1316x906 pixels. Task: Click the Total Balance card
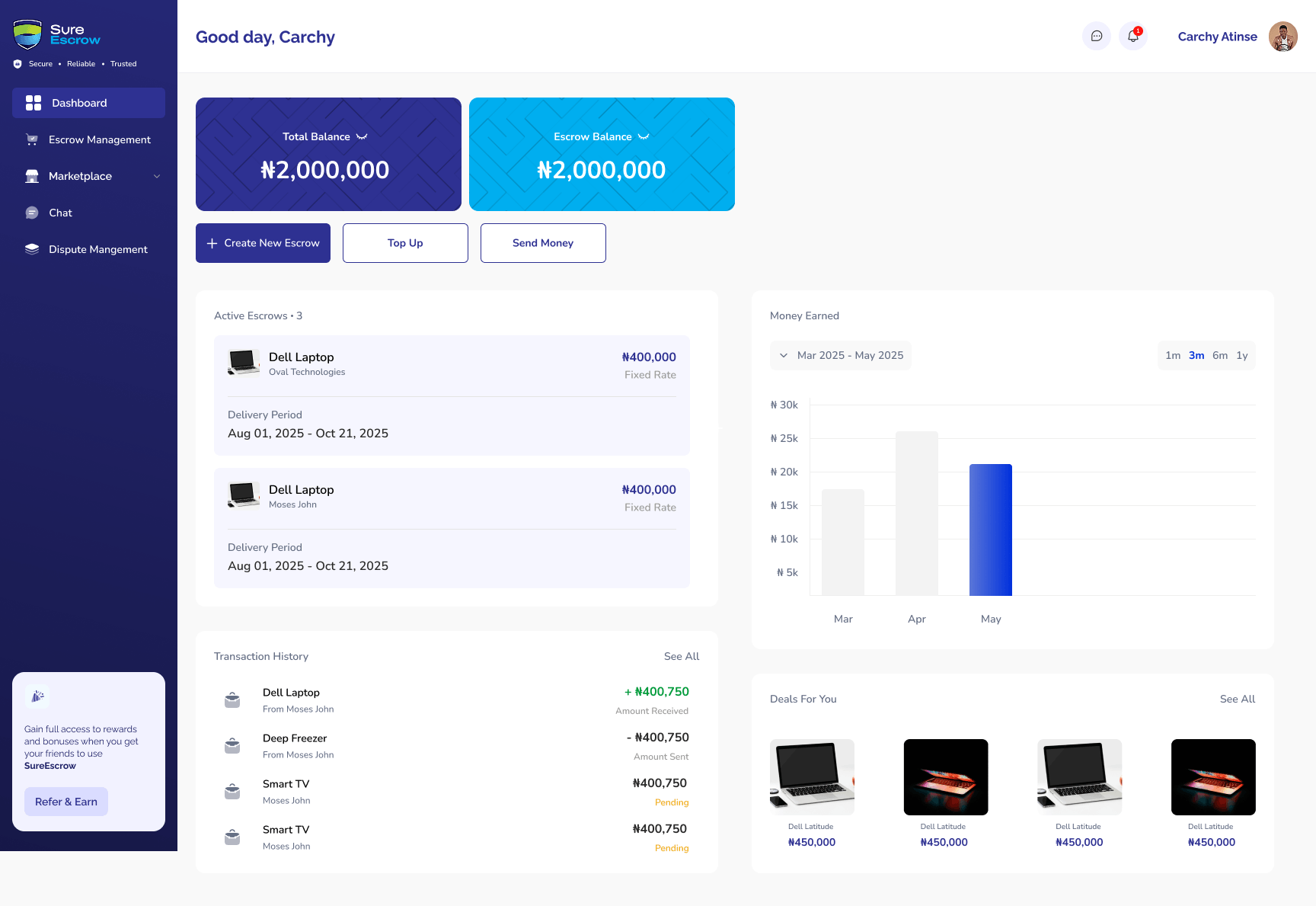328,154
